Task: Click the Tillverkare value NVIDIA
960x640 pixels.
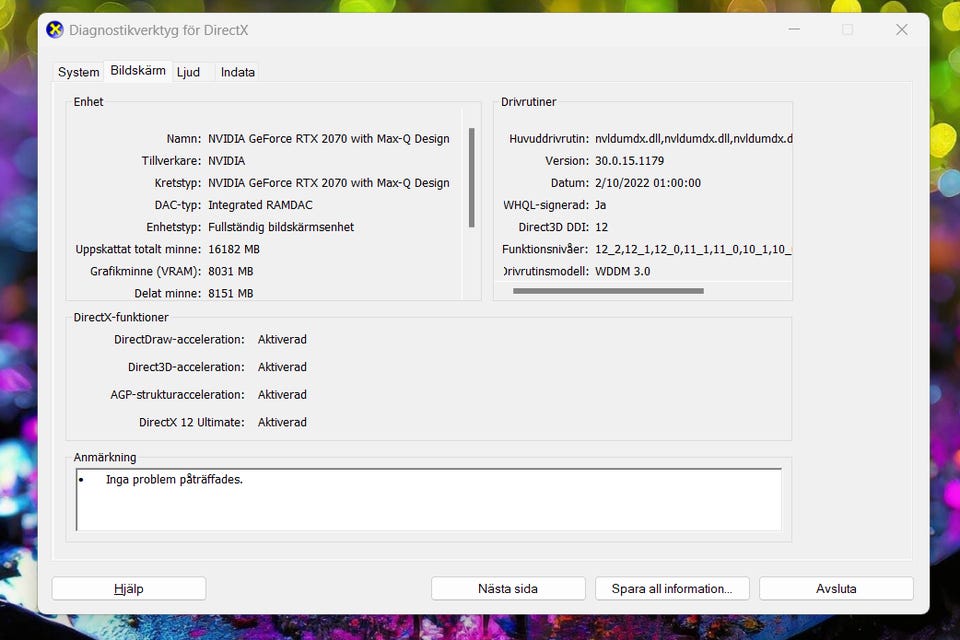Action: (227, 161)
